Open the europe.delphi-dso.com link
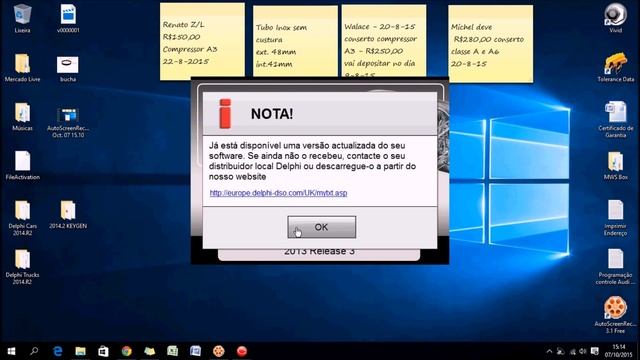The width and height of the screenshot is (640, 360). point(278,193)
